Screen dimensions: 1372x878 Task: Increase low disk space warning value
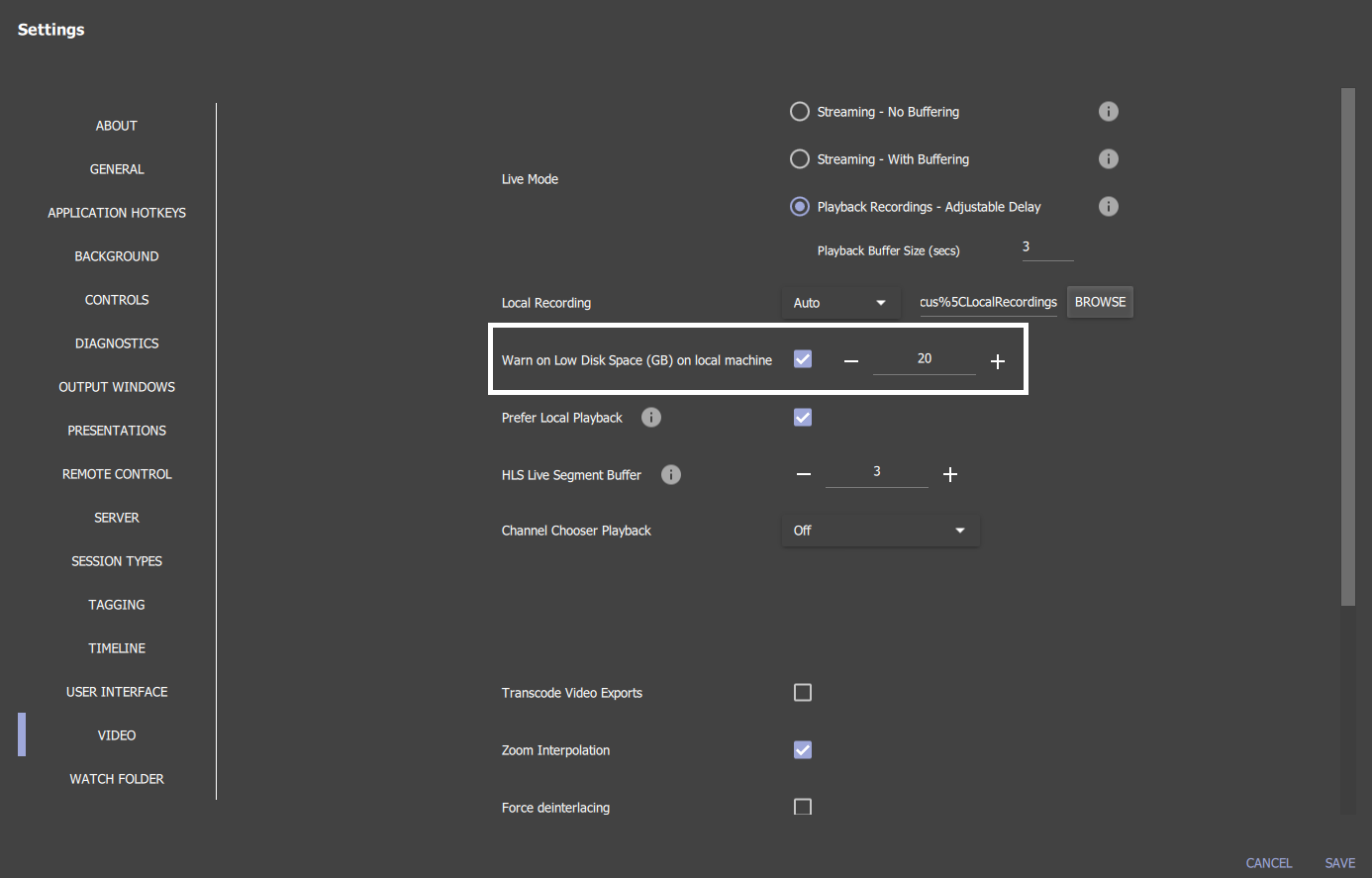(x=998, y=361)
